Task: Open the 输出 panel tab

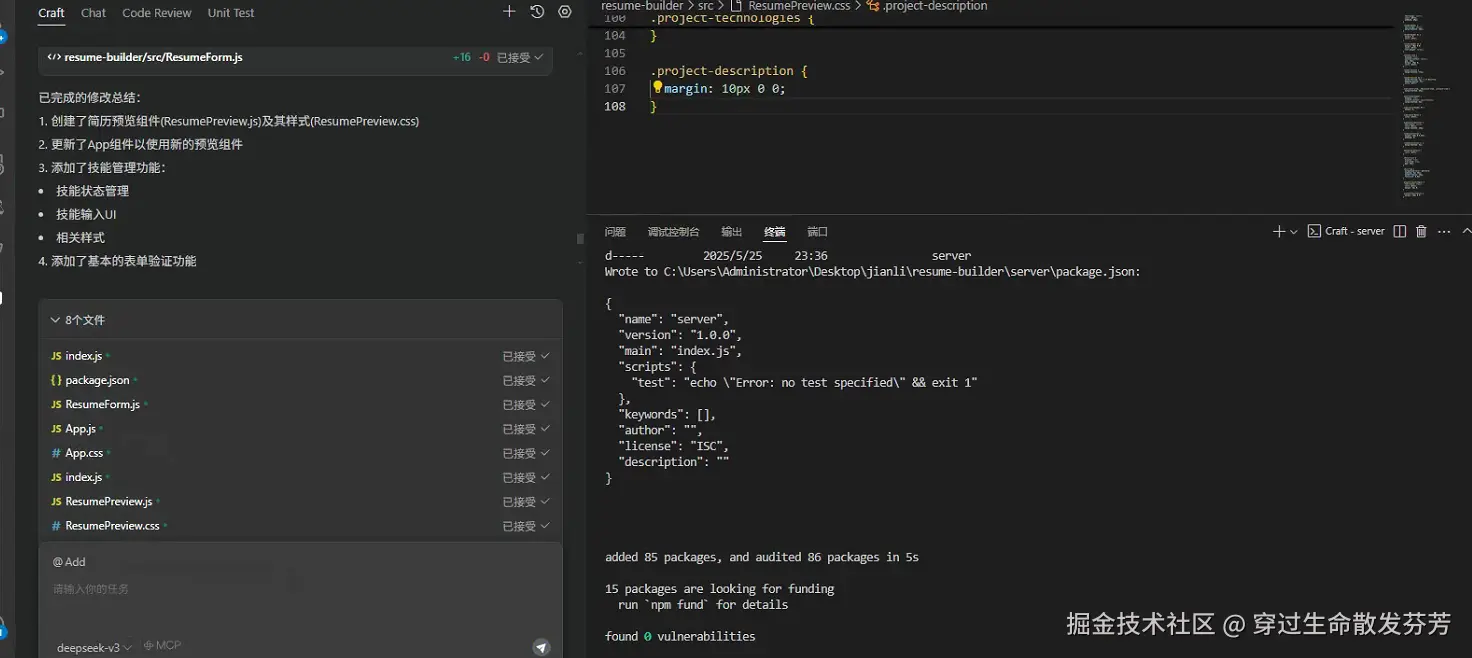Action: (x=732, y=232)
